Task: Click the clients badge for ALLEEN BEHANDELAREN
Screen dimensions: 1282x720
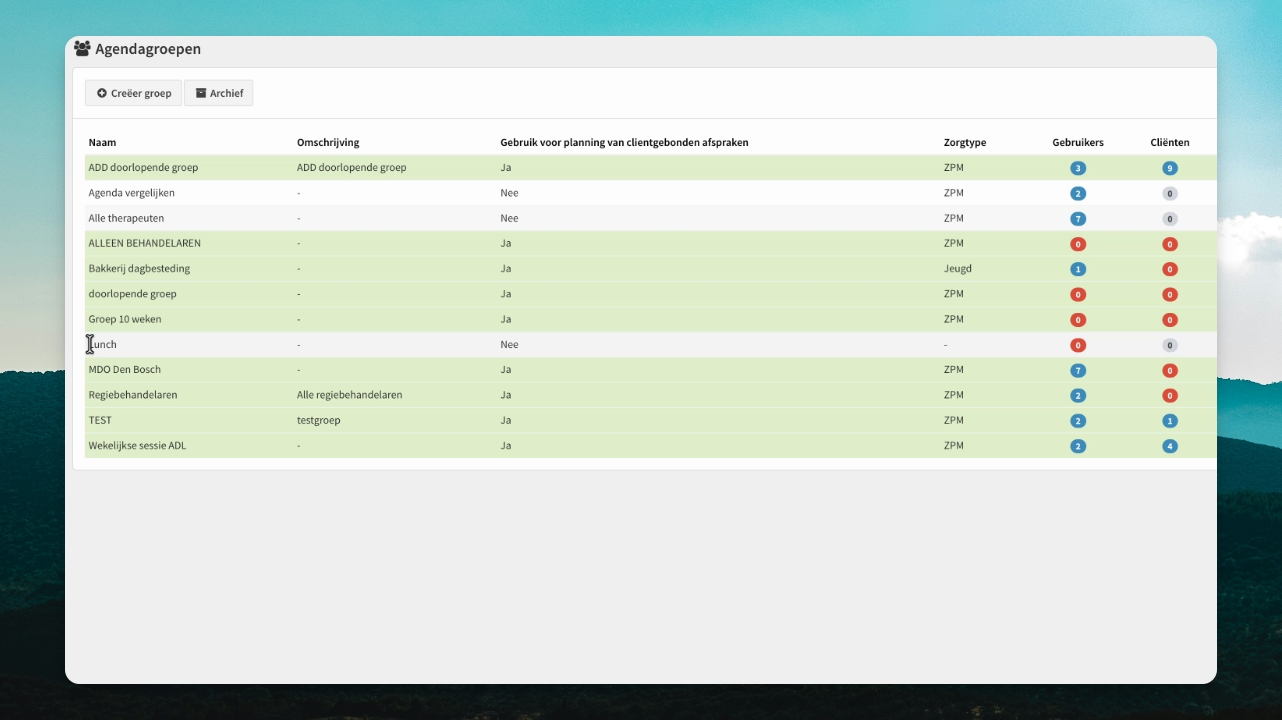Action: (x=1170, y=244)
